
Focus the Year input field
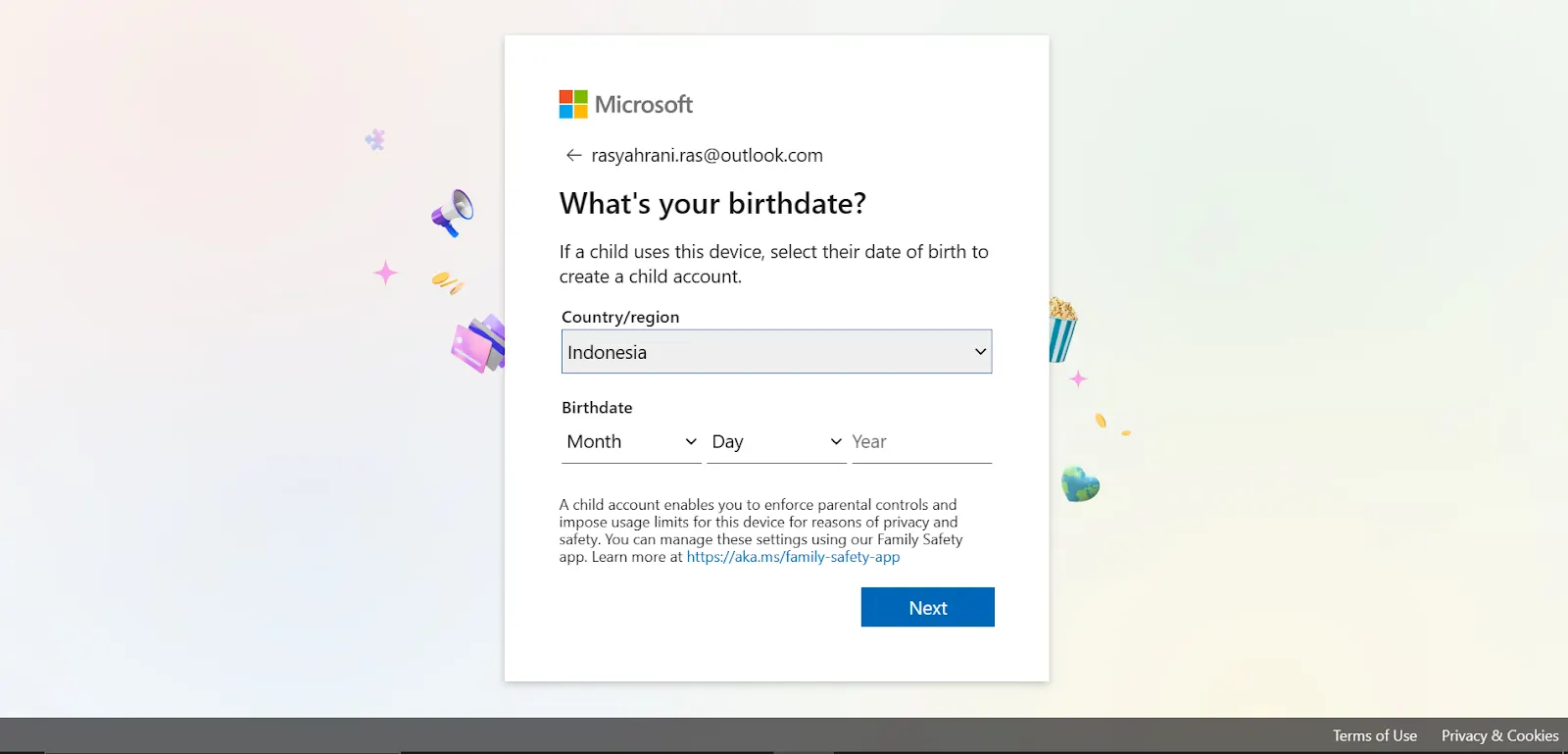[921, 442]
